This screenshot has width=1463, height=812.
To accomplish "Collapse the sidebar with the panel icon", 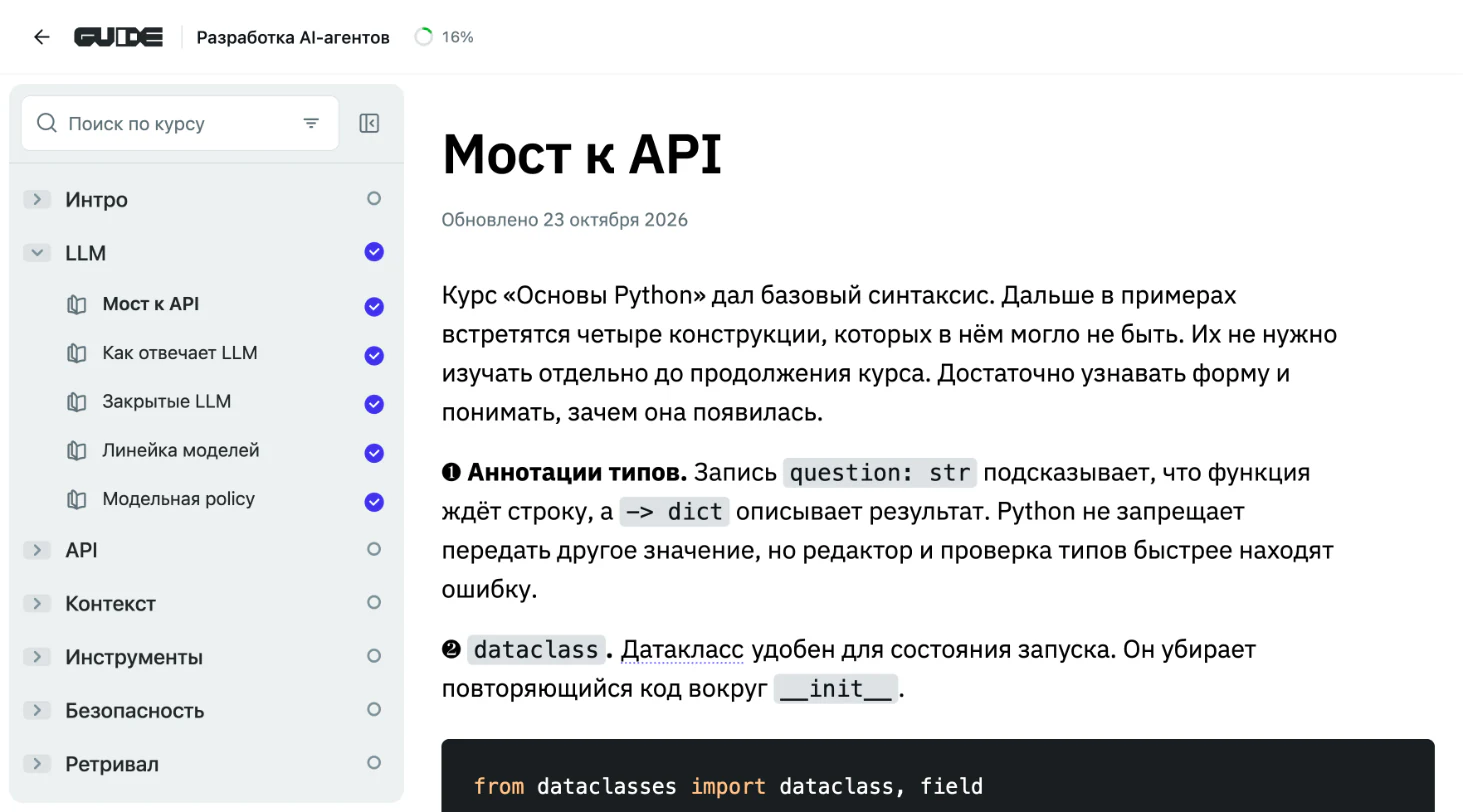I will (369, 123).
